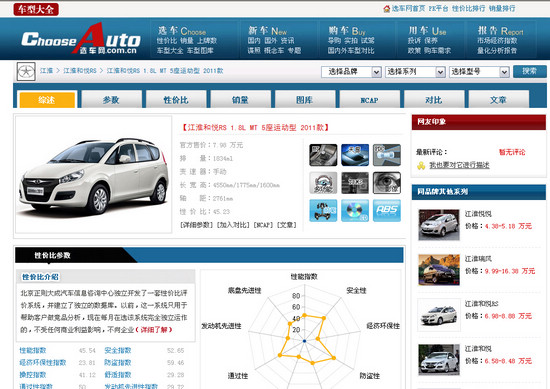Click the JAC brand star logo
The image size is (550, 389).
pyautogui.click(x=26, y=72)
